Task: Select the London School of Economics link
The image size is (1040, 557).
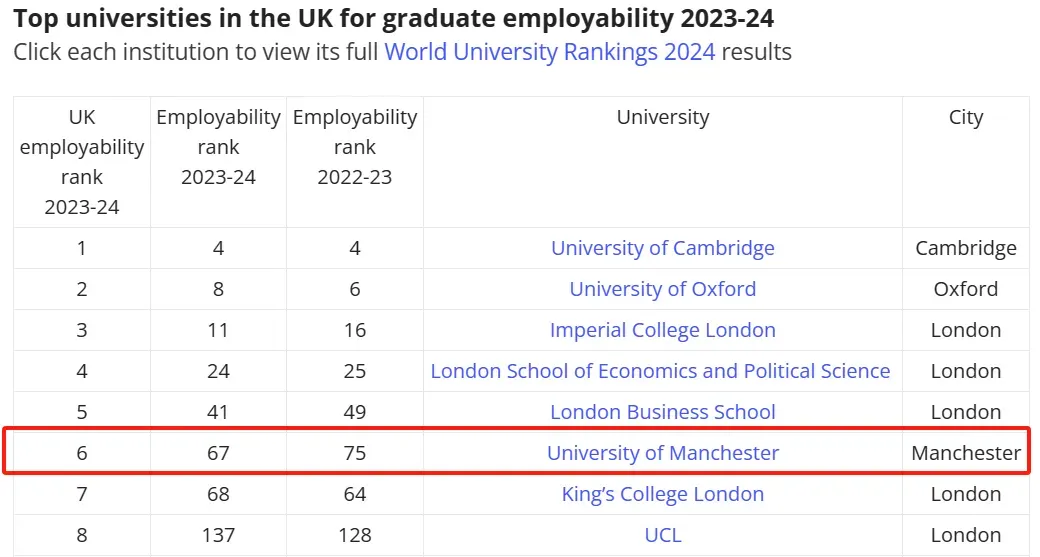Action: point(660,371)
